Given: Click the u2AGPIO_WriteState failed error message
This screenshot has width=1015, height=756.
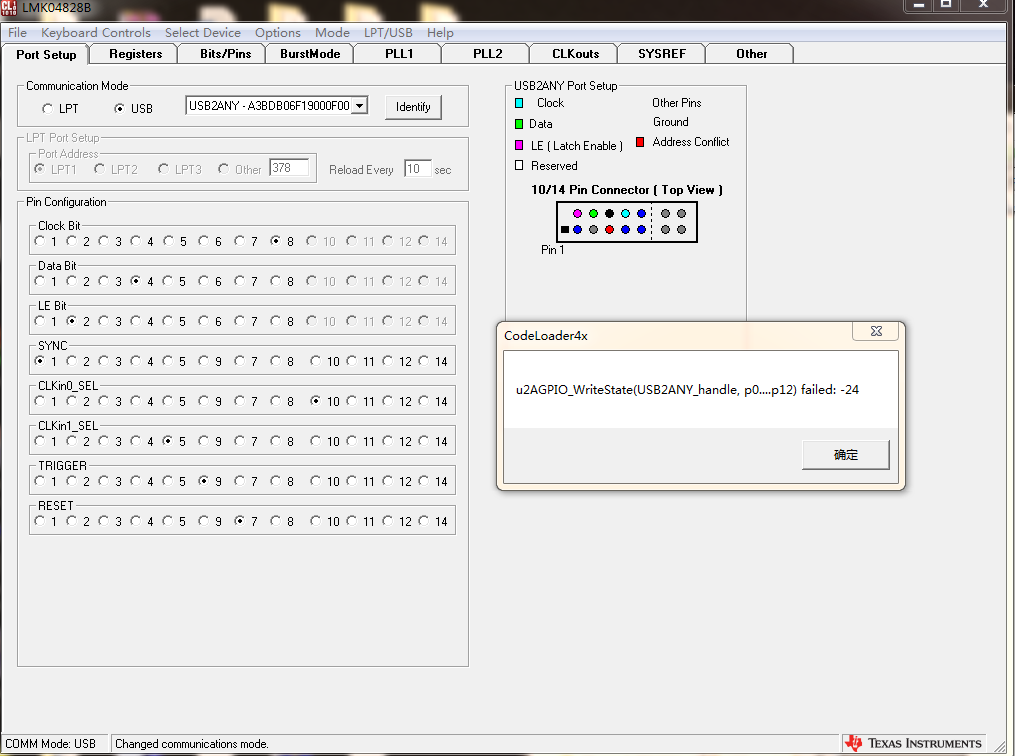Looking at the screenshot, I should click(687, 390).
